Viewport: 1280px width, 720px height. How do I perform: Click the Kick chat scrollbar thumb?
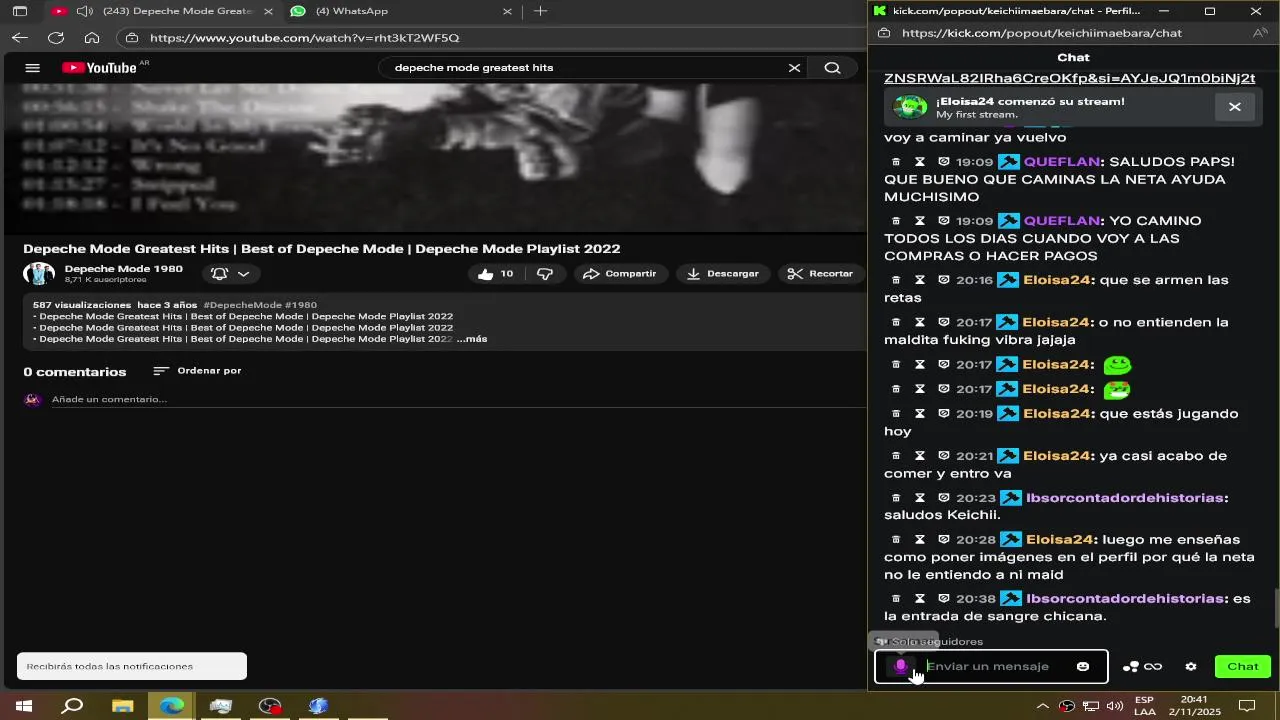coord(1275,608)
